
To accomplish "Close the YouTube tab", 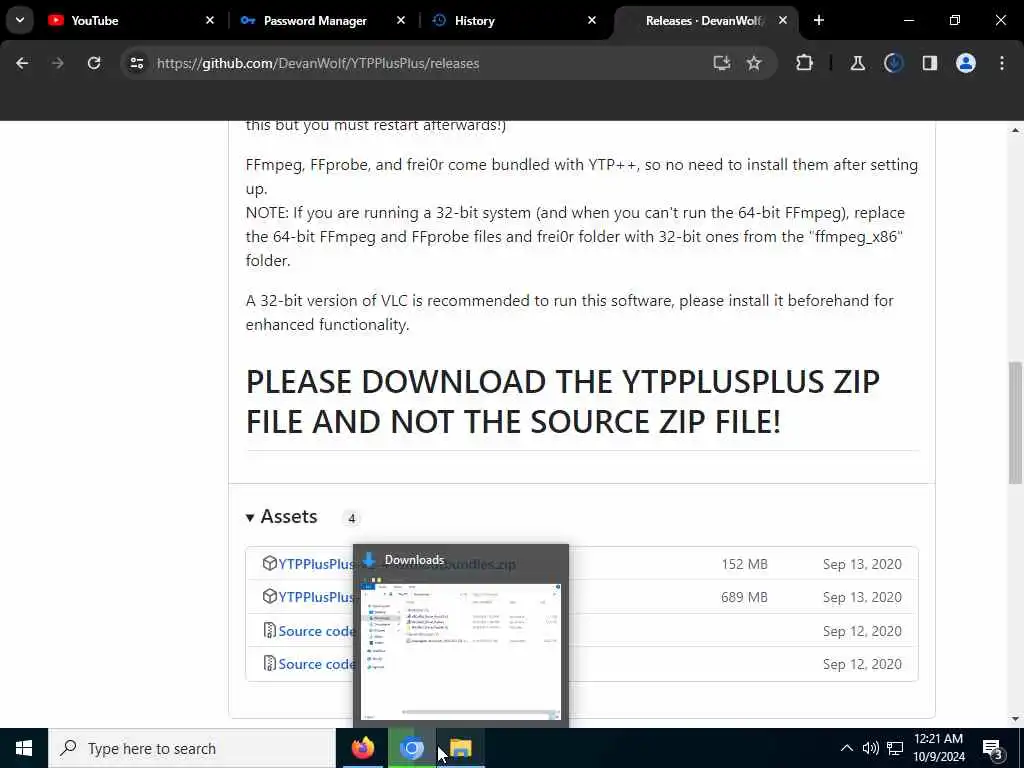I will click(x=210, y=20).
